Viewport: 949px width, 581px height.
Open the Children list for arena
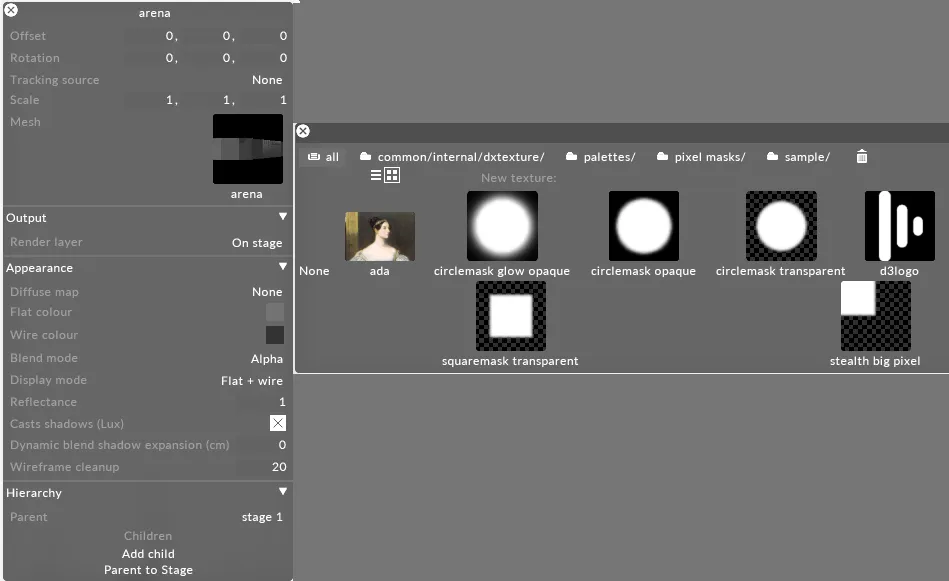click(x=148, y=535)
